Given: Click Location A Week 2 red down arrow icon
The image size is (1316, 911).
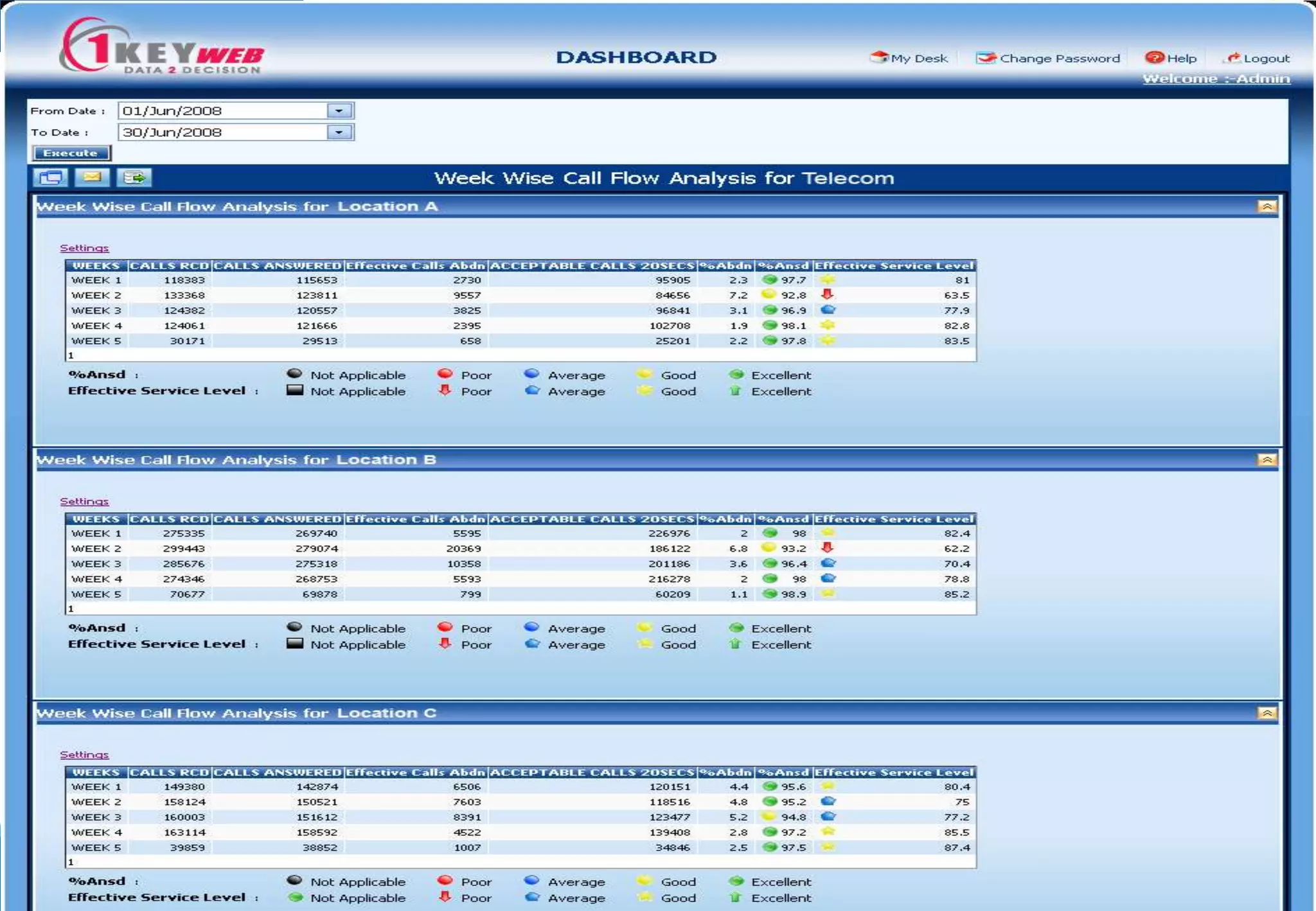Looking at the screenshot, I should click(x=828, y=294).
